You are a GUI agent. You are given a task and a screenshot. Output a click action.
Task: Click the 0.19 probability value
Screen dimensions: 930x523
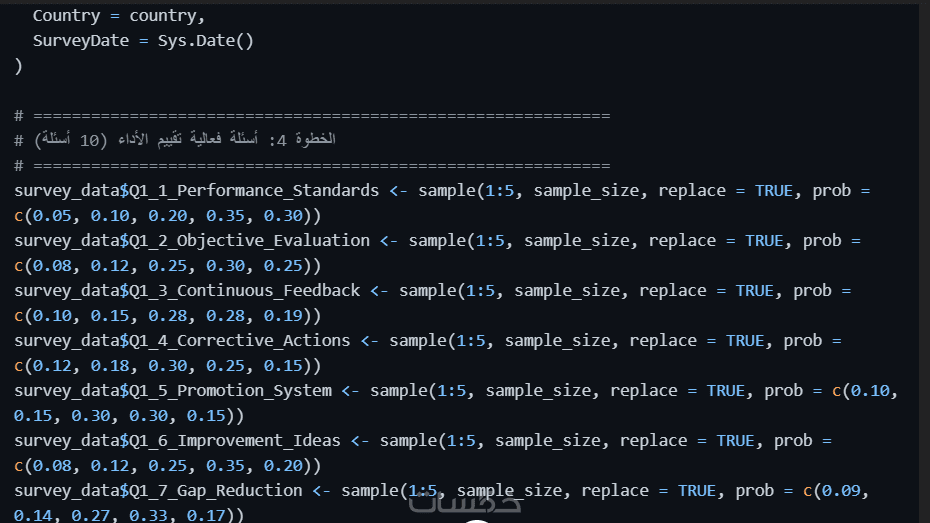click(x=283, y=315)
